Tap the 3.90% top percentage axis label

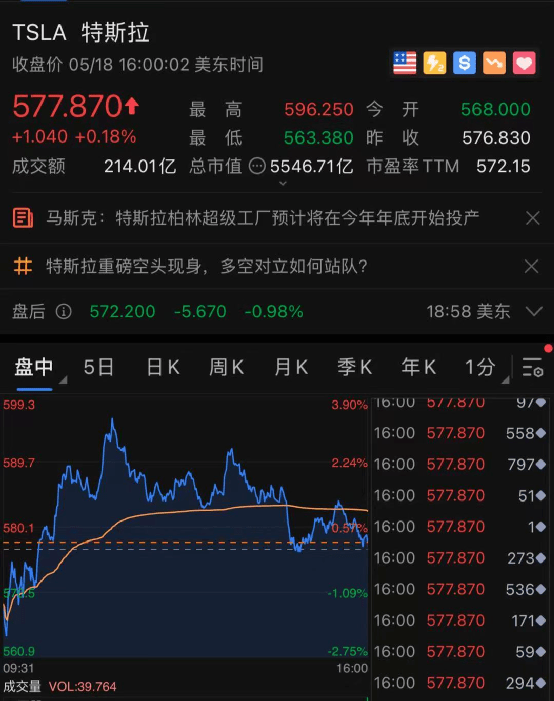[349, 405]
